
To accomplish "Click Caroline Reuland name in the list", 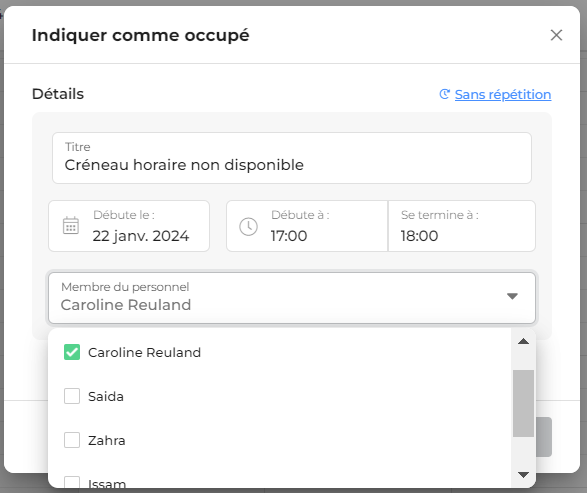I will (145, 352).
